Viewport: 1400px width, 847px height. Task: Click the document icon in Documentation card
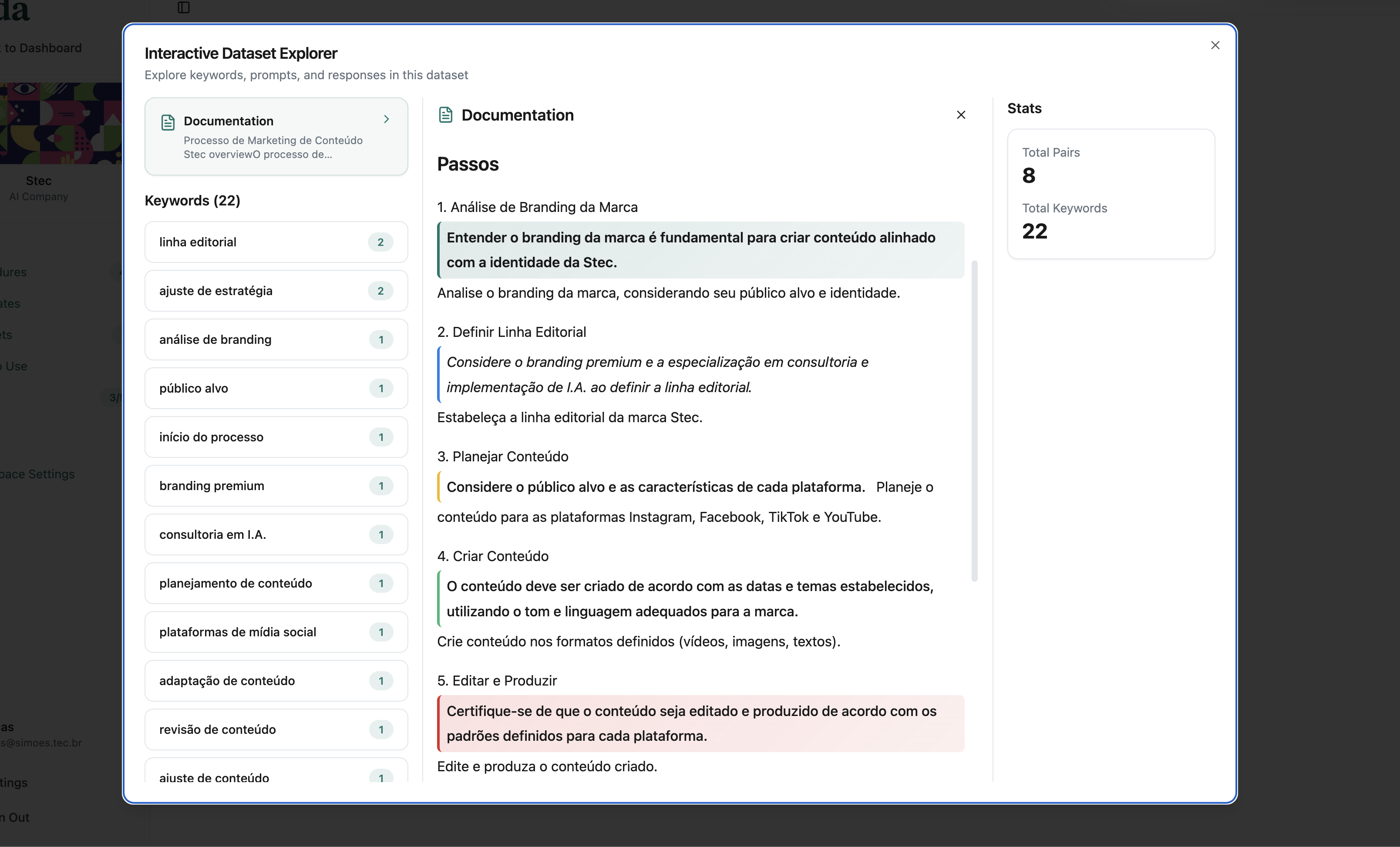pyautogui.click(x=168, y=122)
